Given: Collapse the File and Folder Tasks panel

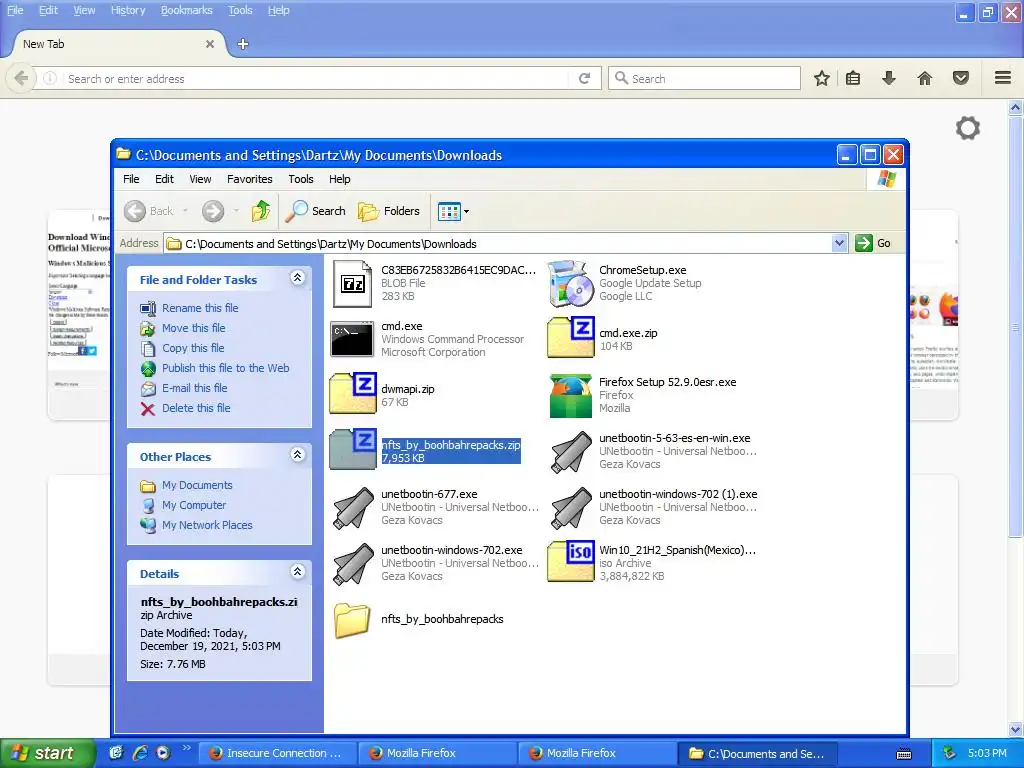Looking at the screenshot, I should (x=297, y=278).
